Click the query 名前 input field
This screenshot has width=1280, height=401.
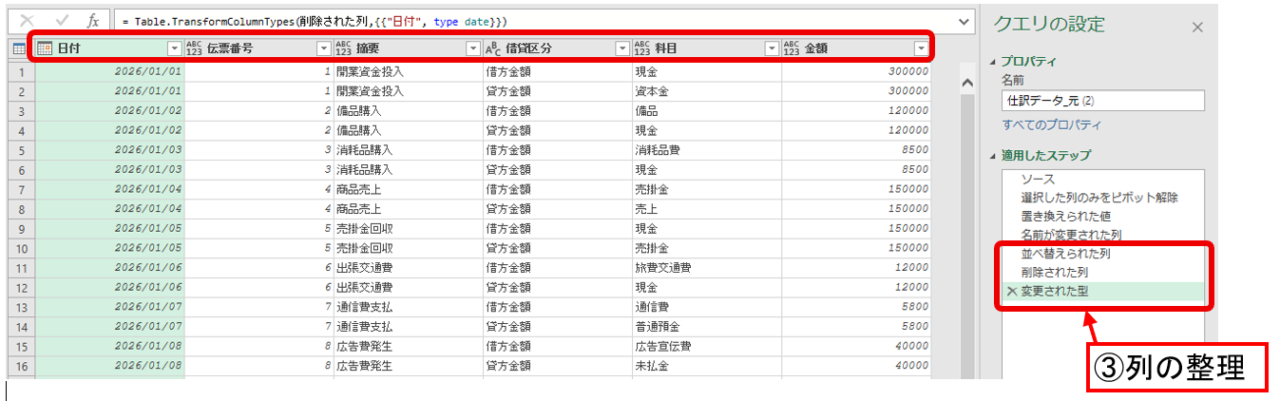click(1102, 100)
